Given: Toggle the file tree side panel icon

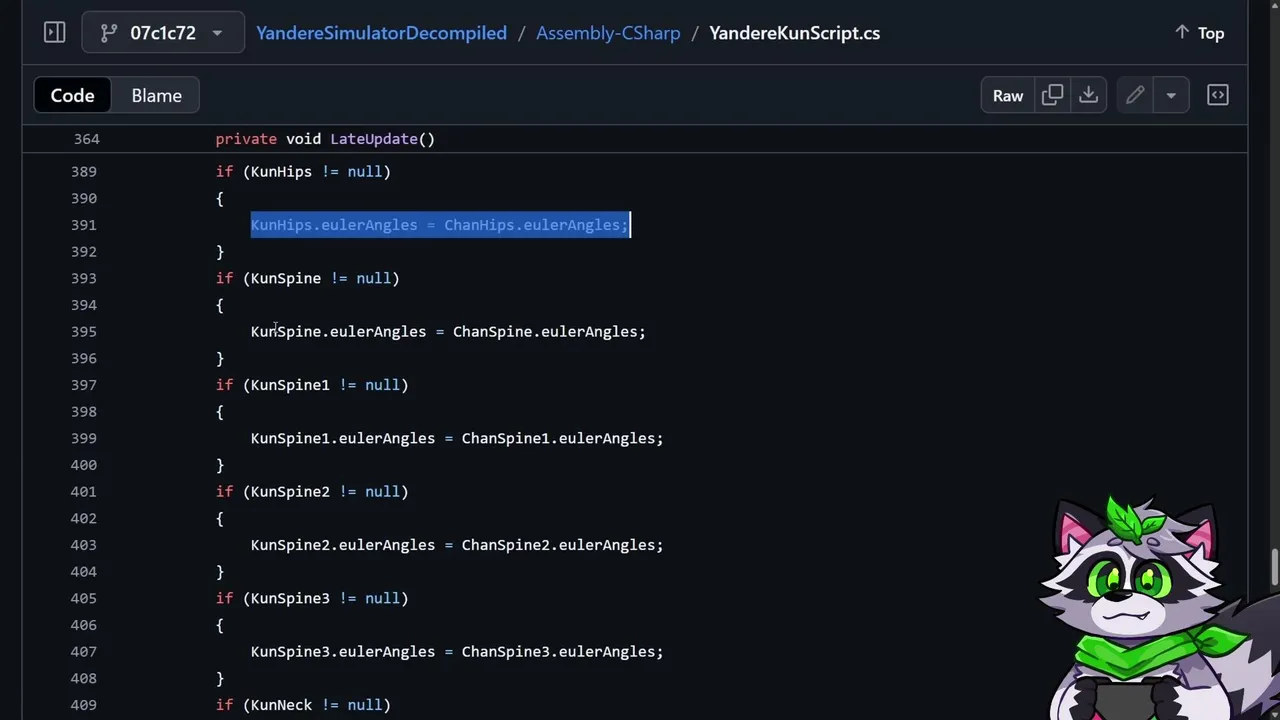Looking at the screenshot, I should [x=55, y=33].
